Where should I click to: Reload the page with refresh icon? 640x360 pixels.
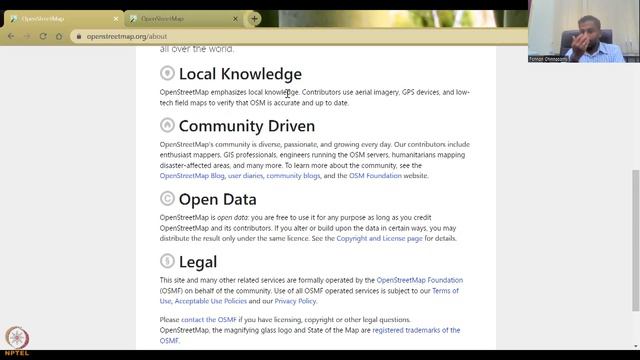pyautogui.click(x=43, y=36)
